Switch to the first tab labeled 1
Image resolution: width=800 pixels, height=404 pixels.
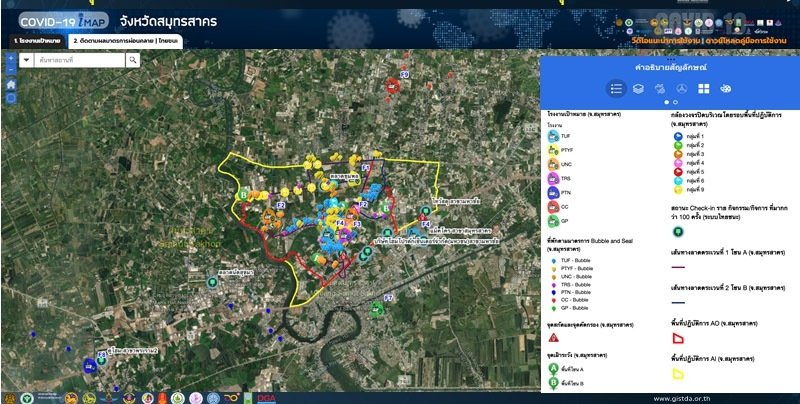pos(35,41)
